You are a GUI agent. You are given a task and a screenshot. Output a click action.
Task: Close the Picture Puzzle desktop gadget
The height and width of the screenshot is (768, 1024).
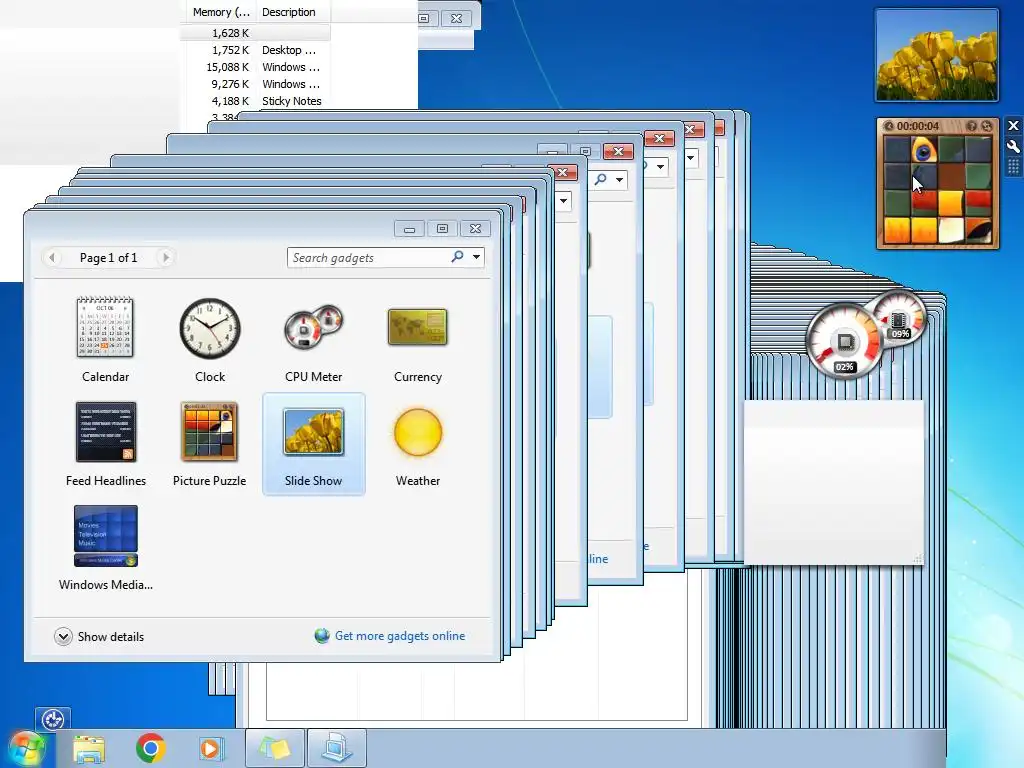coord(1013,125)
